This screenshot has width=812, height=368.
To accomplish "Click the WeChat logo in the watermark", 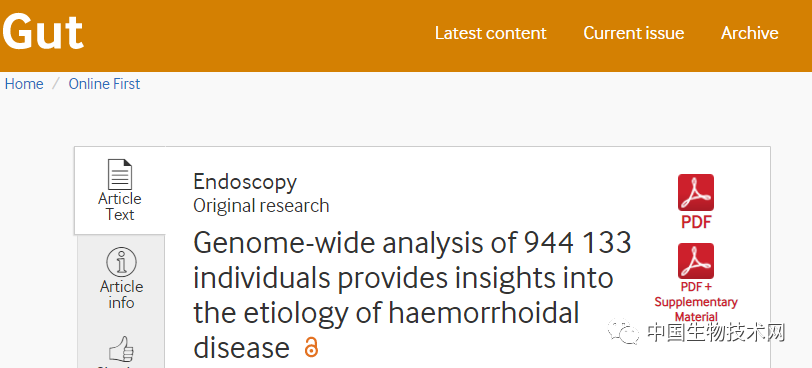I will click(x=624, y=332).
